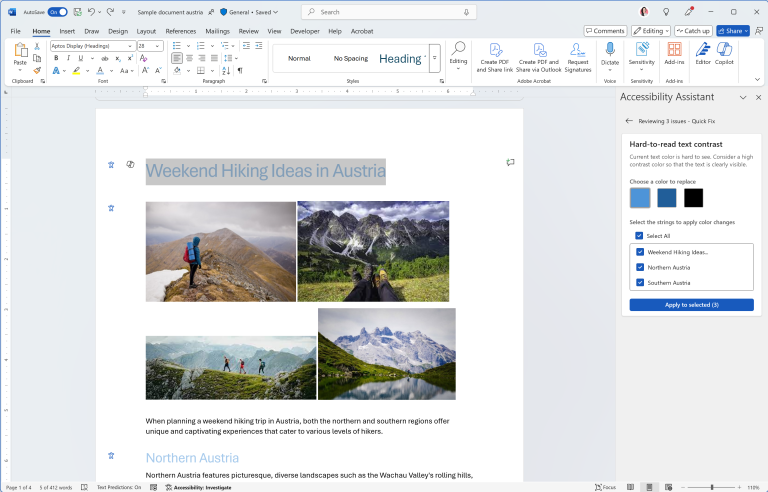Start a numbered list

coord(200,46)
